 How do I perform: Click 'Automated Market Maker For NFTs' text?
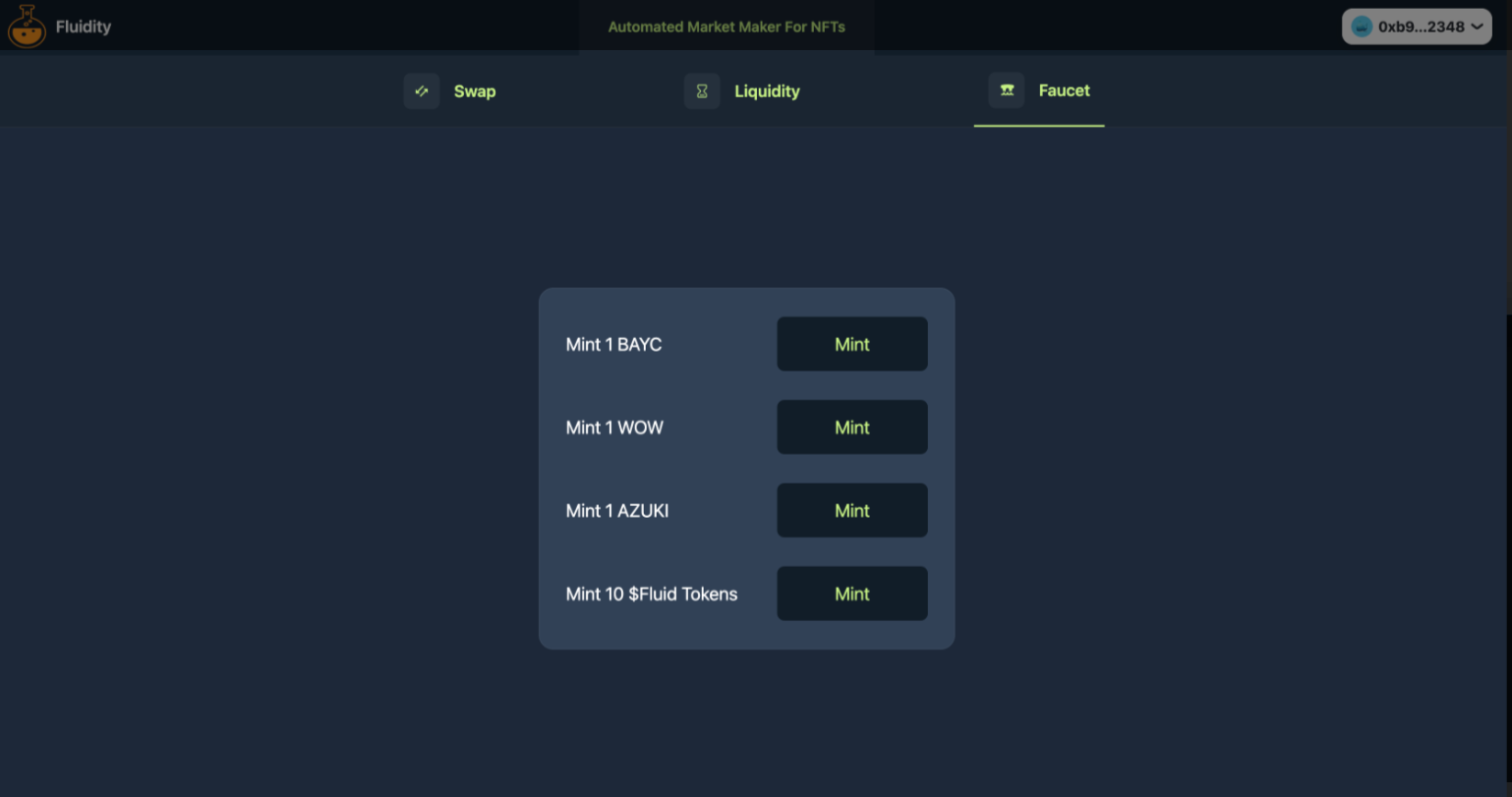coord(727,27)
